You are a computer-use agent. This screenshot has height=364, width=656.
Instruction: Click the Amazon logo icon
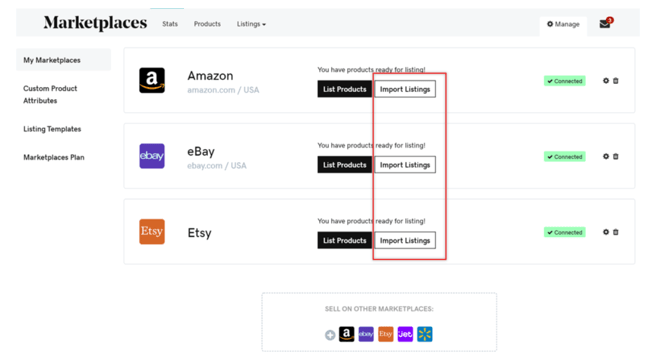[x=152, y=80]
